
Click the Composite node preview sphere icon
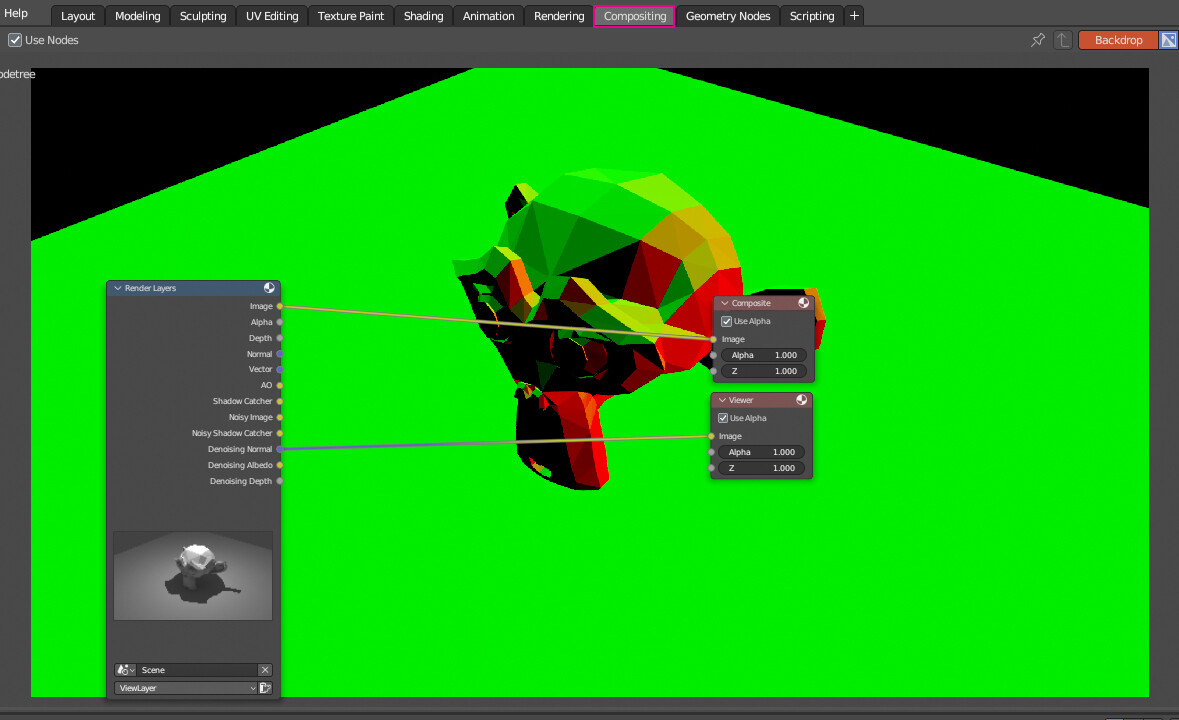coord(804,303)
